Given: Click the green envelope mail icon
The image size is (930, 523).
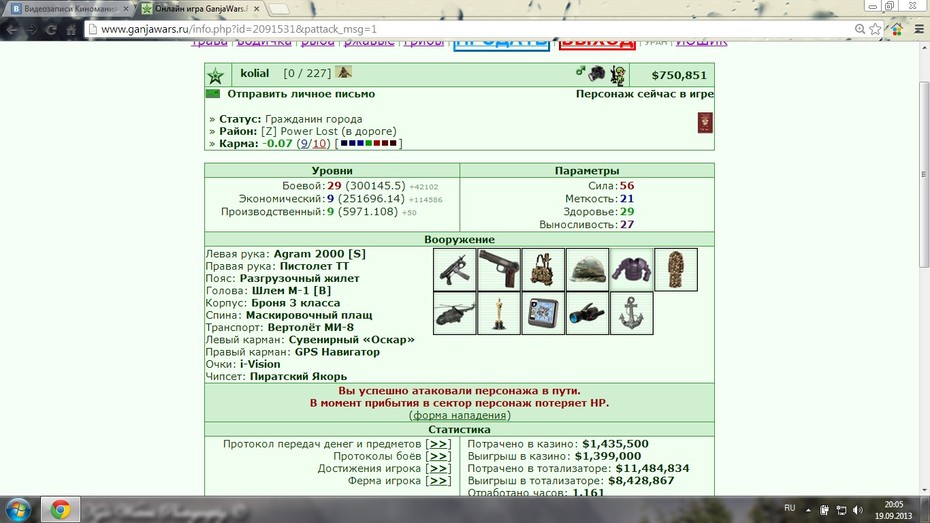Looking at the screenshot, I should tap(213, 94).
